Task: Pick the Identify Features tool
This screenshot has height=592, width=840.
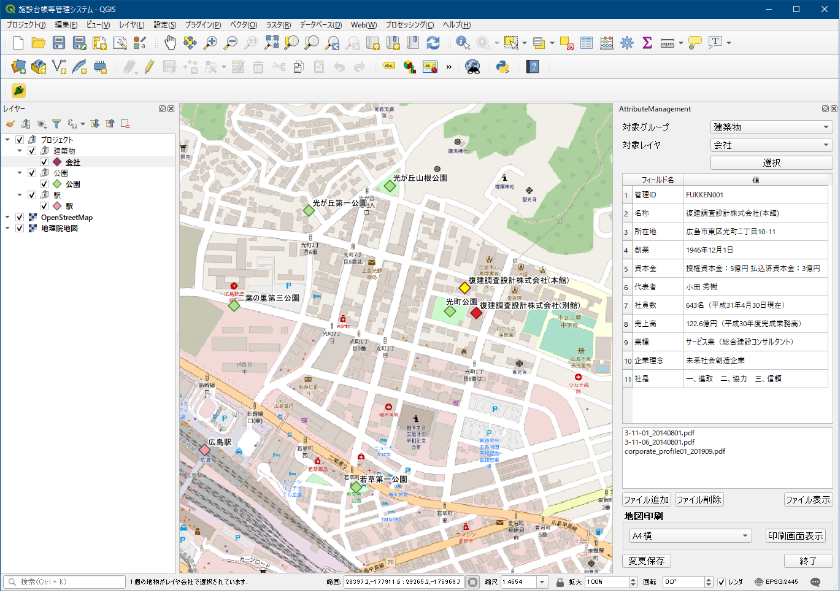Action: coord(463,43)
